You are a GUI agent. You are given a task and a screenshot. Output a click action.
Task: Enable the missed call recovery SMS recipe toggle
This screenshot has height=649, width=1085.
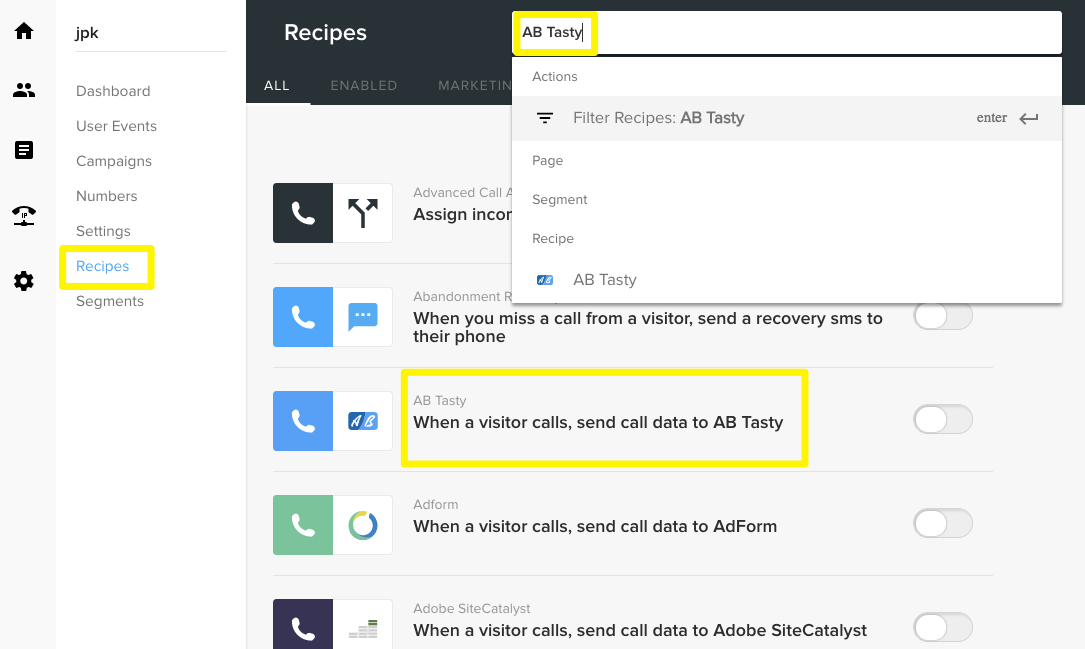pos(942,316)
